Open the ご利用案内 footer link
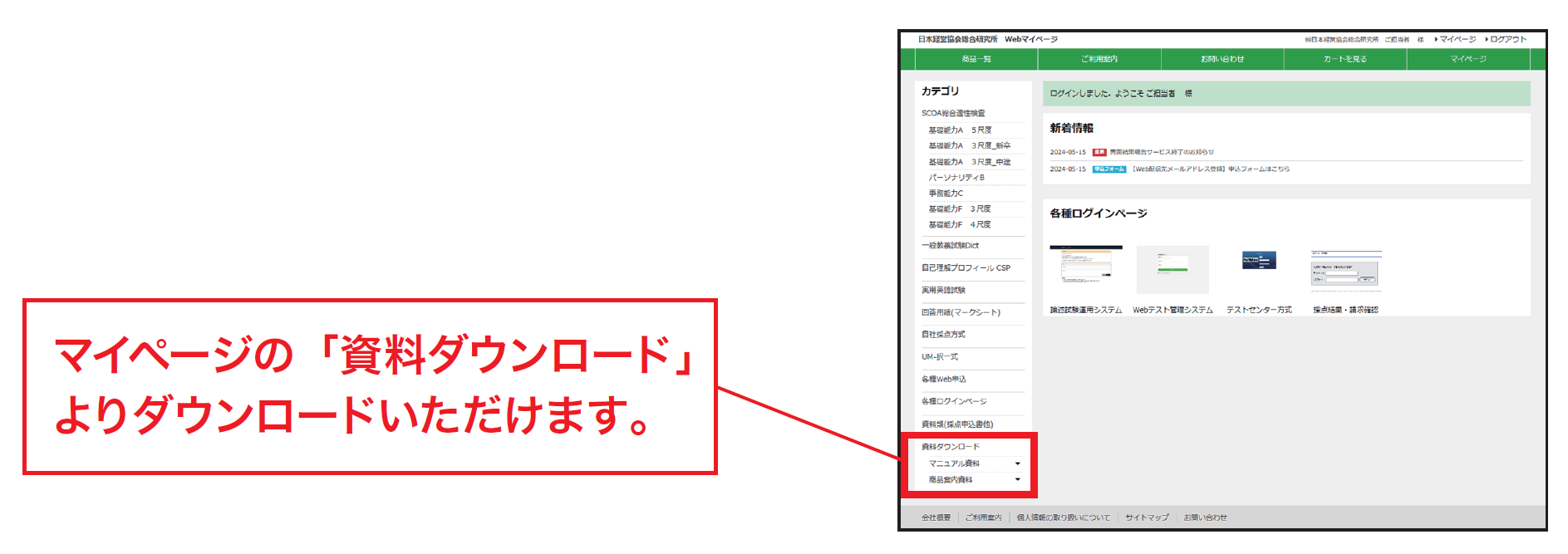The image size is (1568, 554). click(x=984, y=517)
